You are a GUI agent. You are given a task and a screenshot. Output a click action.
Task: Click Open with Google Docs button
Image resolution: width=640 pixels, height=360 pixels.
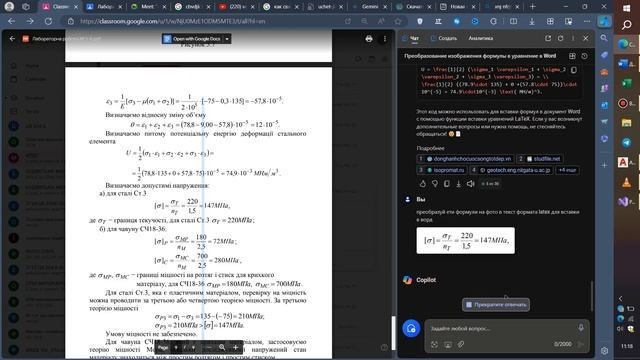pyautogui.click(x=193, y=39)
